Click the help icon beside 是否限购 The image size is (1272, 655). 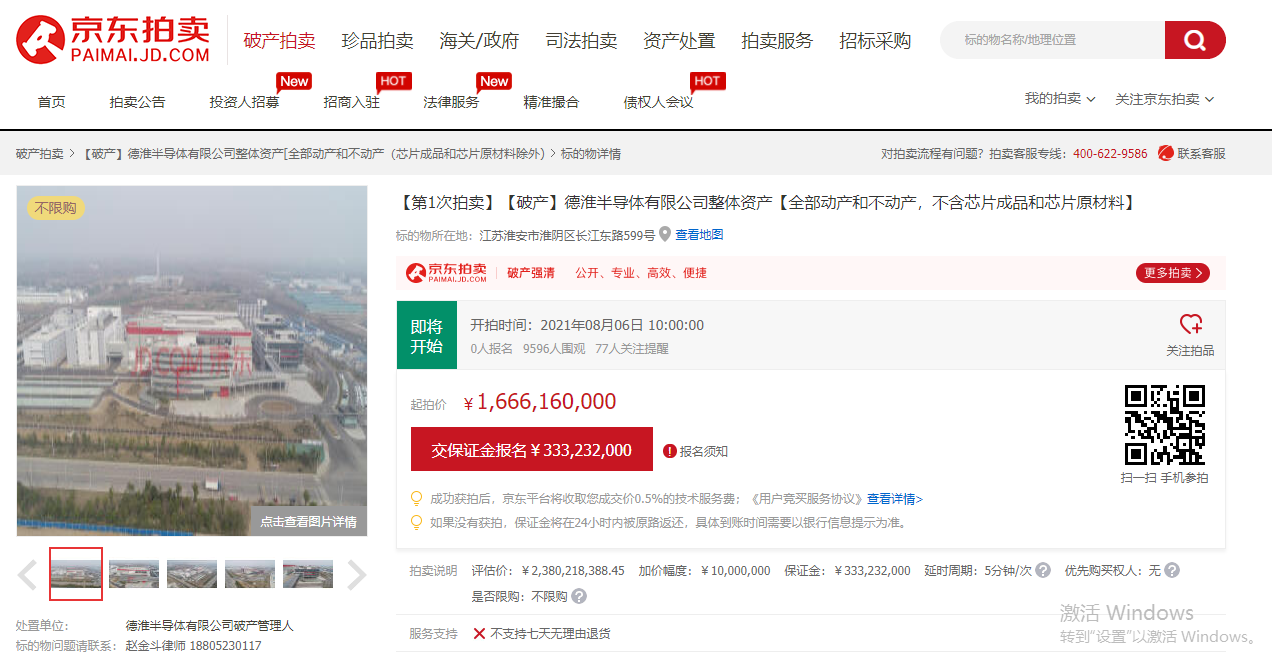[579, 596]
